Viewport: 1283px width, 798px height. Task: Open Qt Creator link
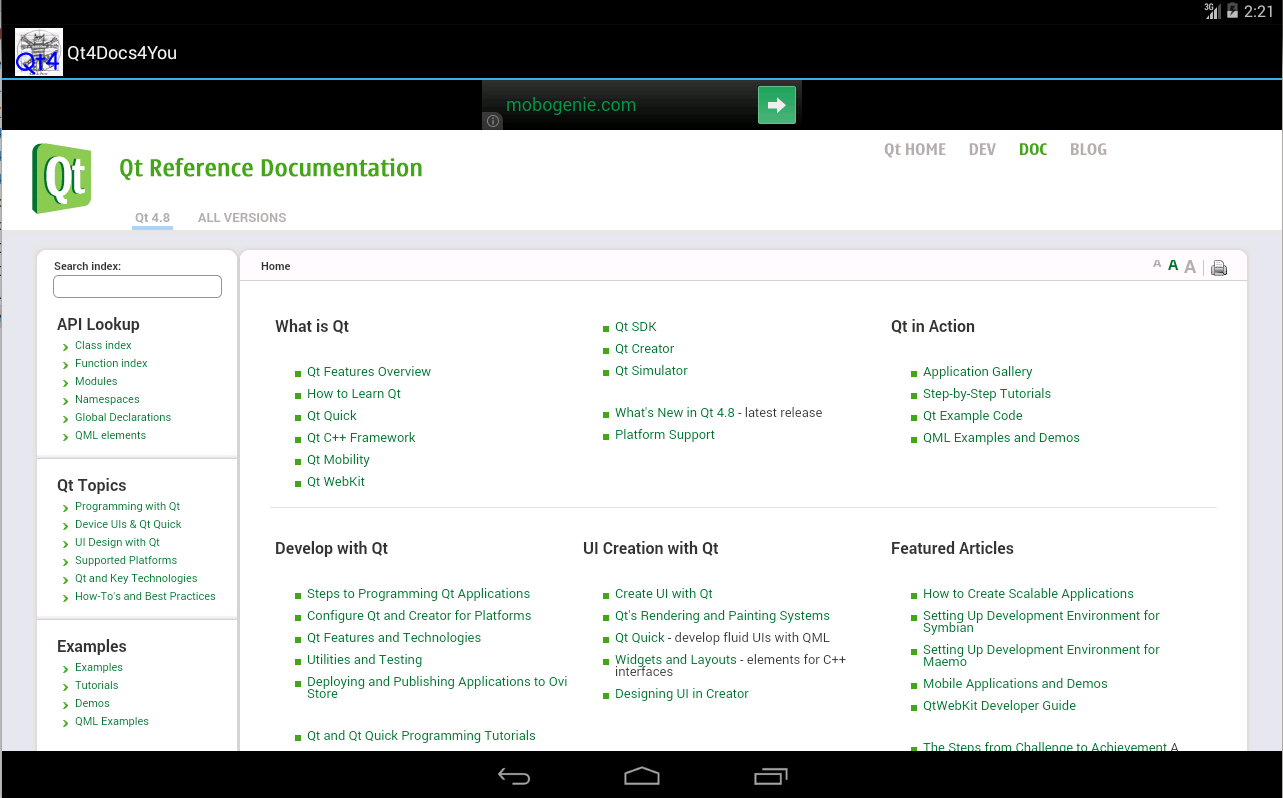(x=645, y=349)
